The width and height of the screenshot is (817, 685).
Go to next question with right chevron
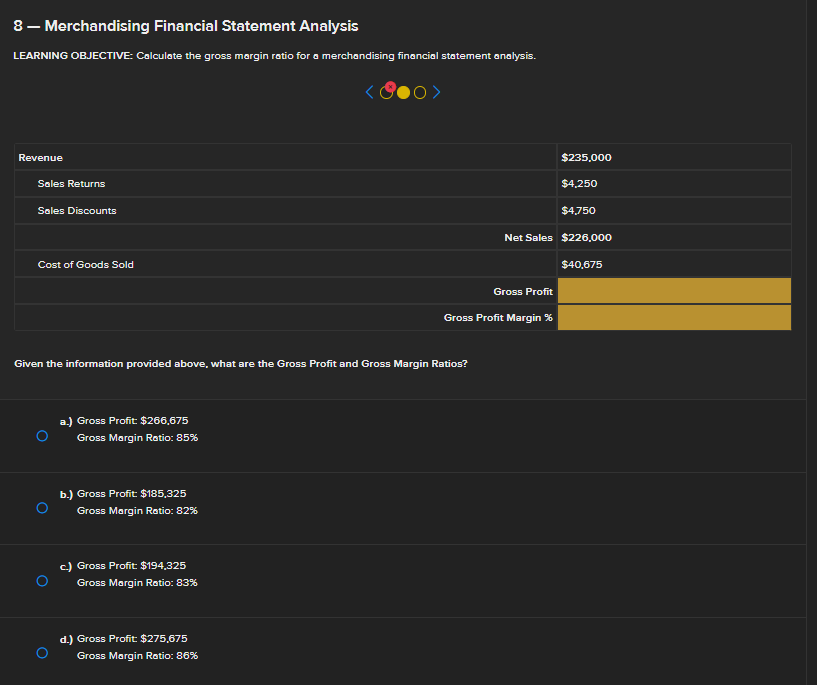[x=437, y=94]
